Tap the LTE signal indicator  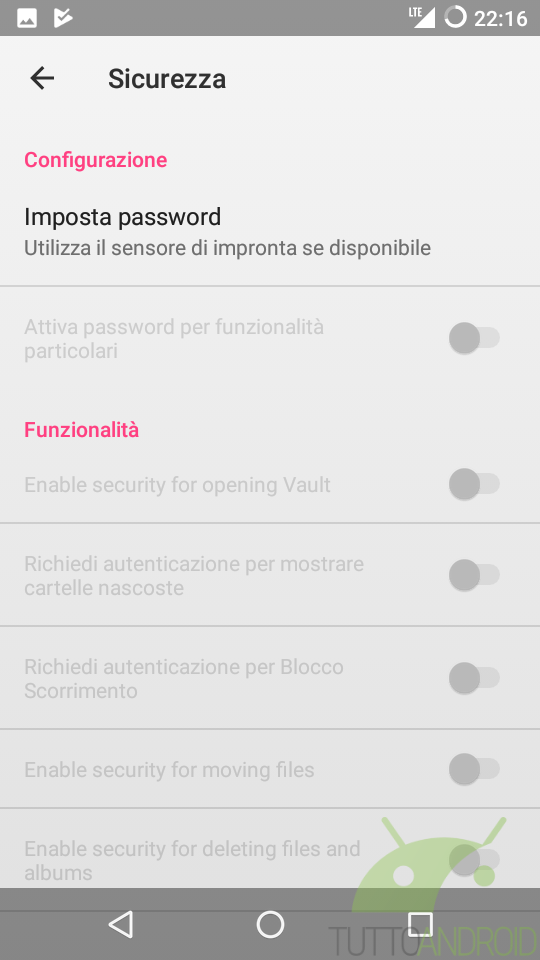[422, 17]
